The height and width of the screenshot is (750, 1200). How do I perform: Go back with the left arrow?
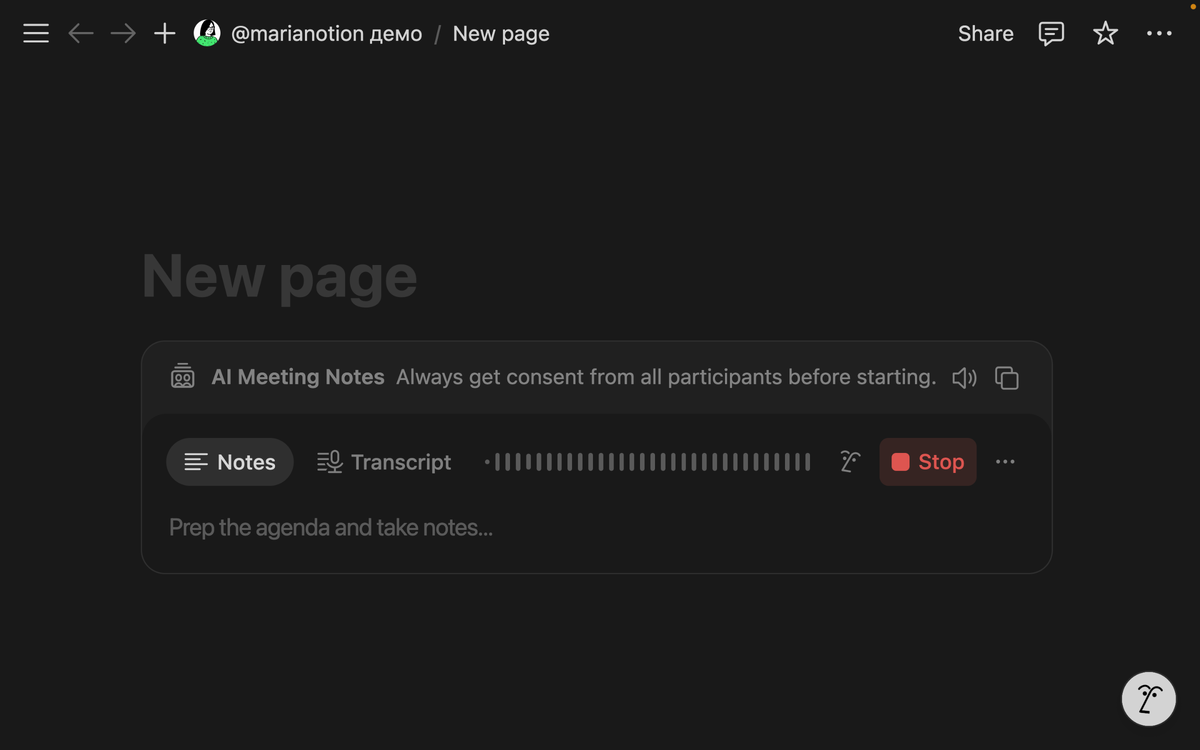pyautogui.click(x=81, y=34)
